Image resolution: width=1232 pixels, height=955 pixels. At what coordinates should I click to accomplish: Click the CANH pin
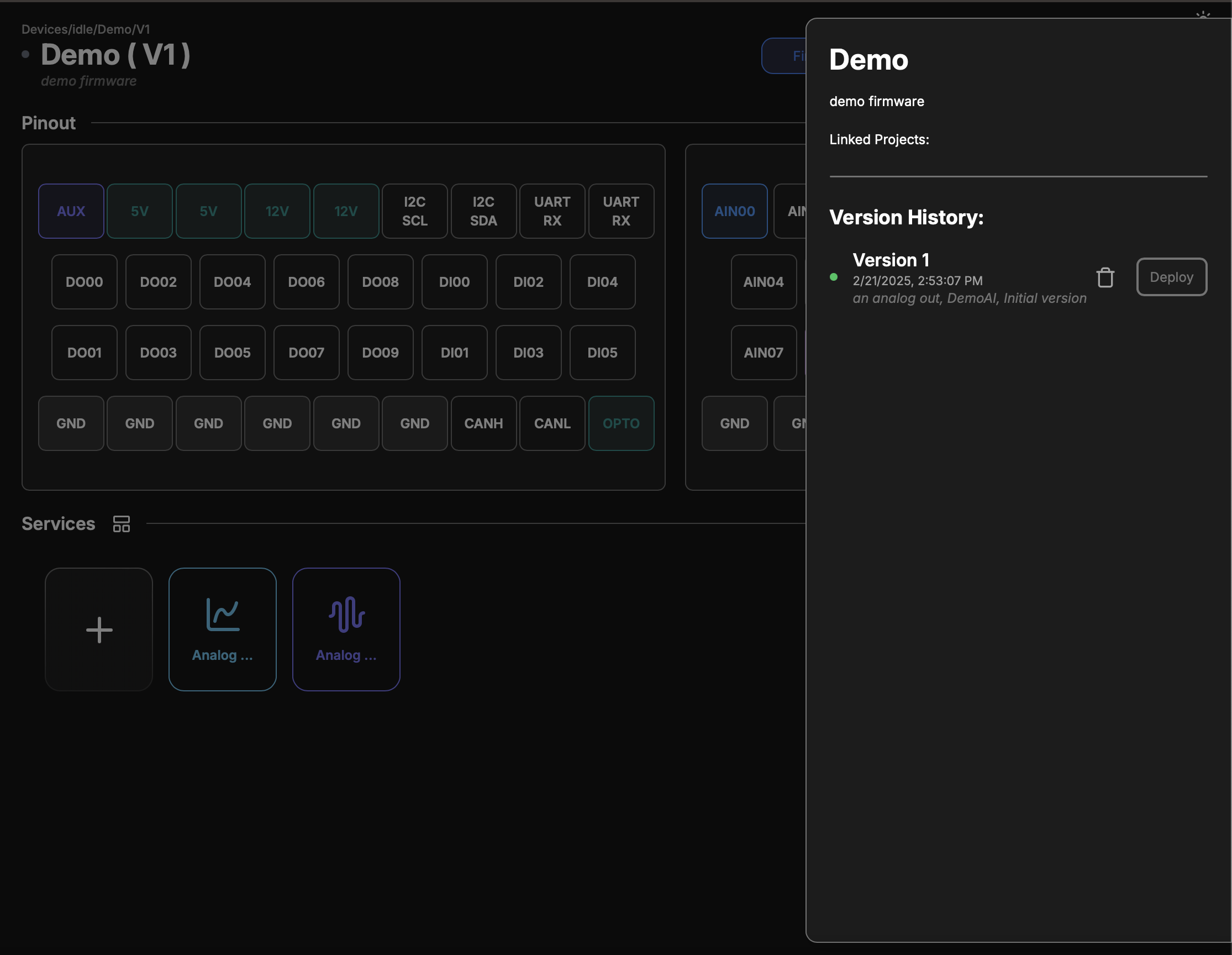(483, 423)
